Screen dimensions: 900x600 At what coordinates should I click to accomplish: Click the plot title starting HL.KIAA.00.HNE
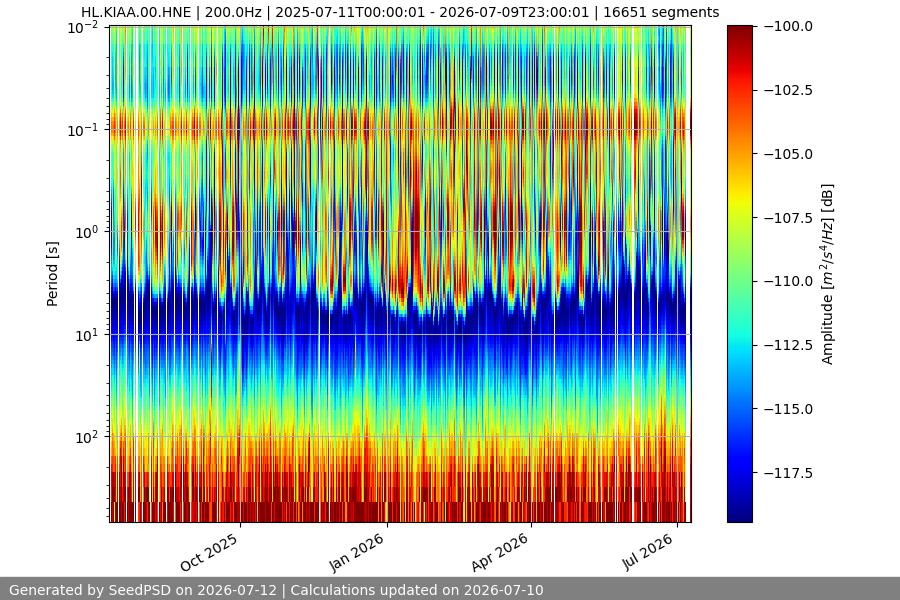tap(399, 12)
